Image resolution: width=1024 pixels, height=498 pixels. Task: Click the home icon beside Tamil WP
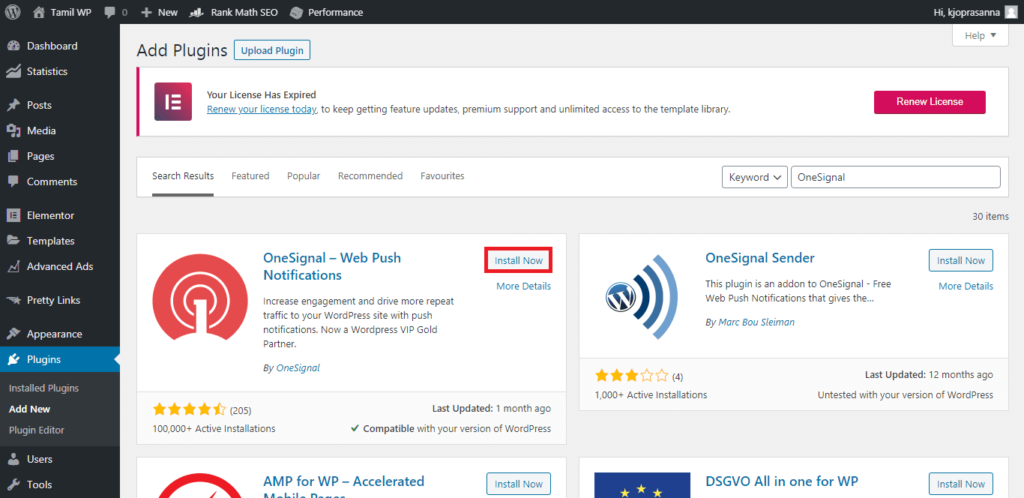point(39,12)
